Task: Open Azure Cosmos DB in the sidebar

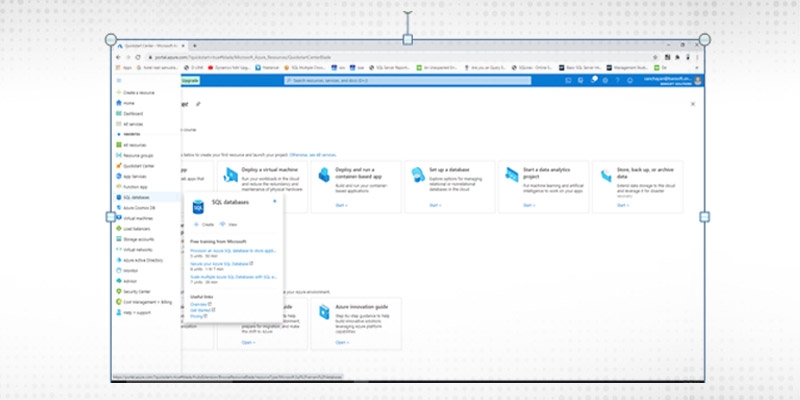Action: tap(135, 208)
